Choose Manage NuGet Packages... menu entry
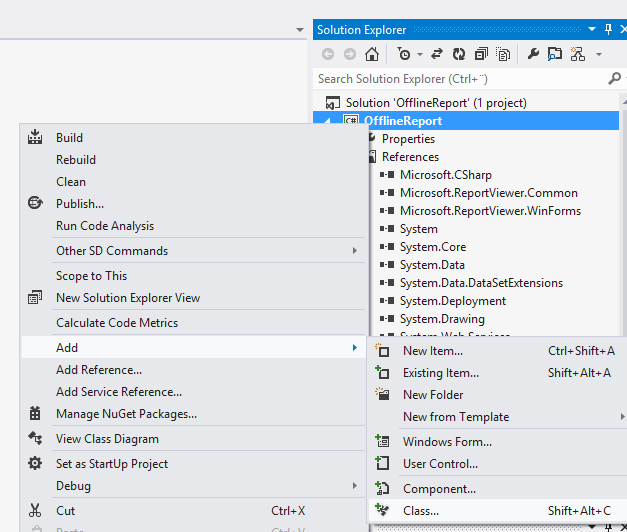The height and width of the screenshot is (532, 627). tap(126, 414)
